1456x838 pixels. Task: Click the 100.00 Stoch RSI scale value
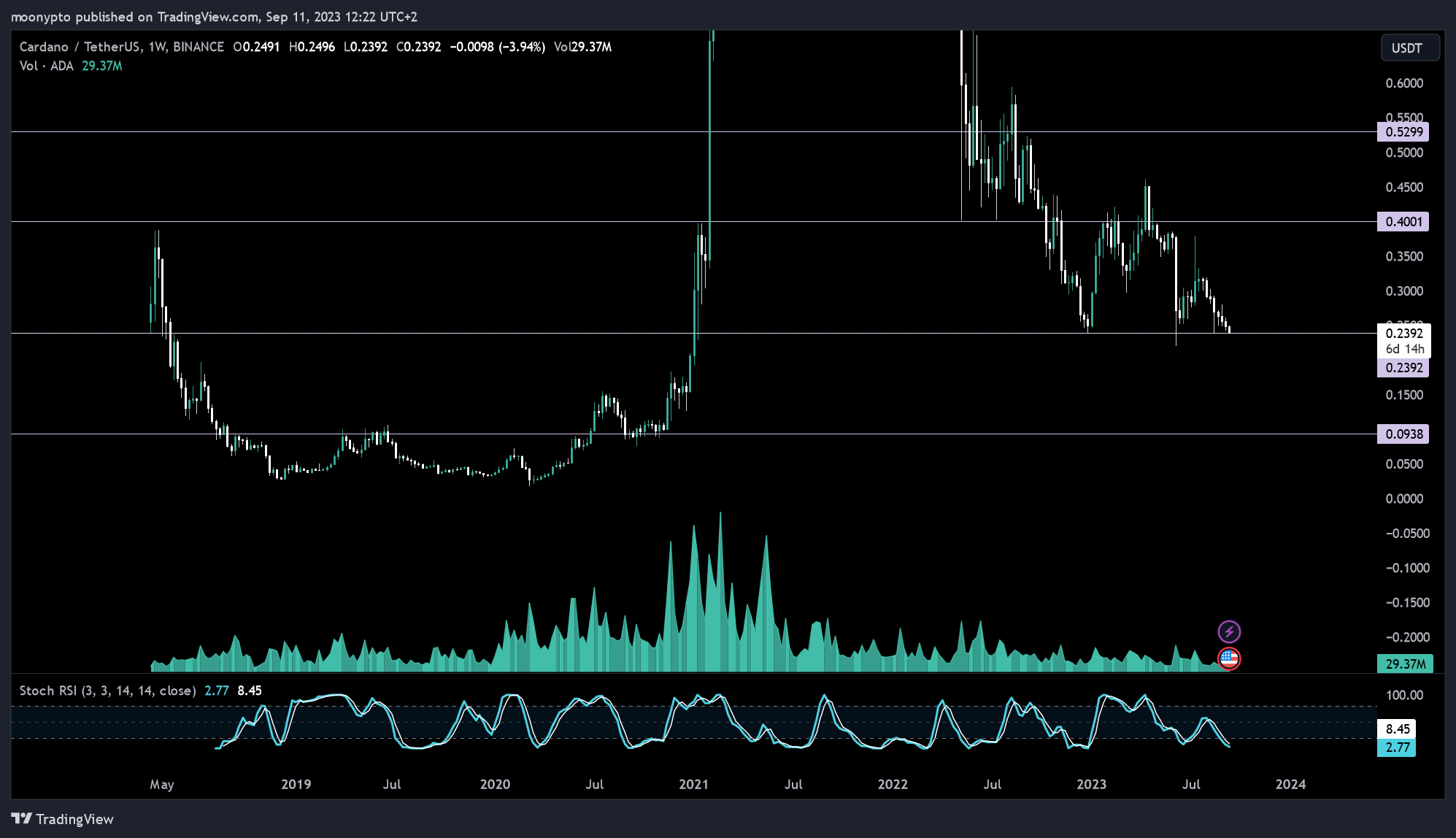pos(1404,695)
